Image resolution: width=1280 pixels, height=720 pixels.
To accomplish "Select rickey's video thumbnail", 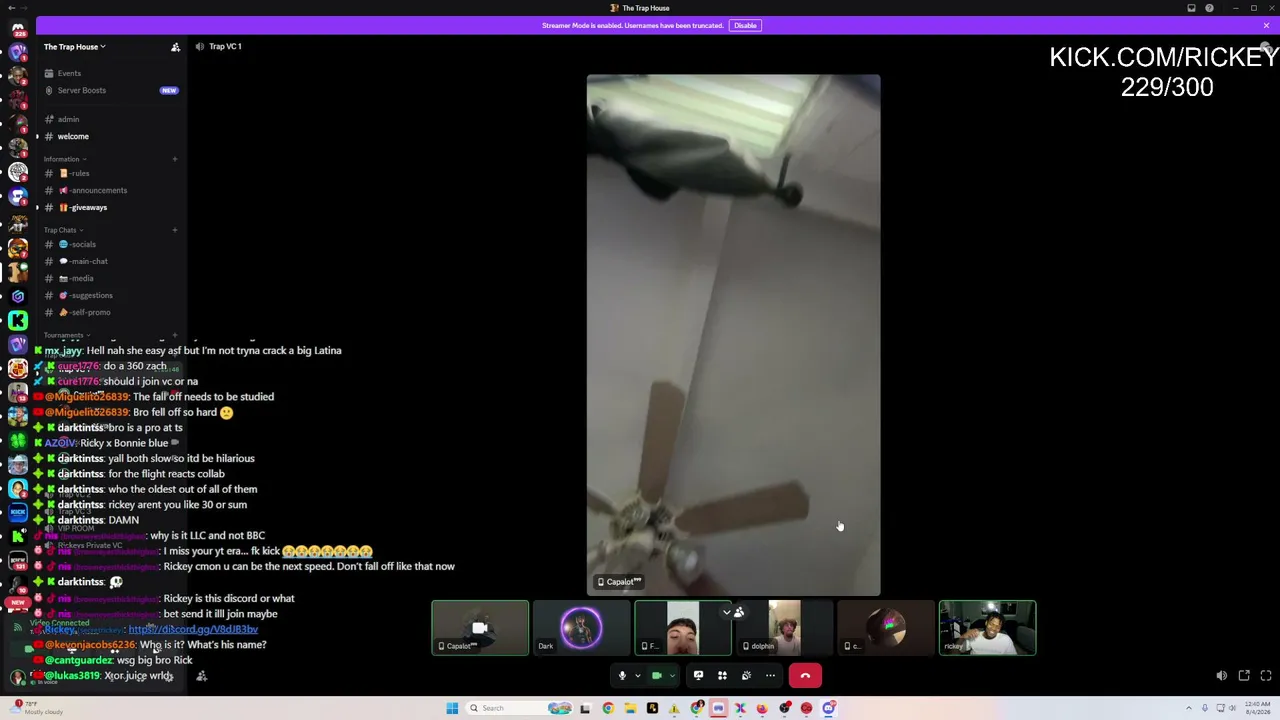I will [x=988, y=628].
